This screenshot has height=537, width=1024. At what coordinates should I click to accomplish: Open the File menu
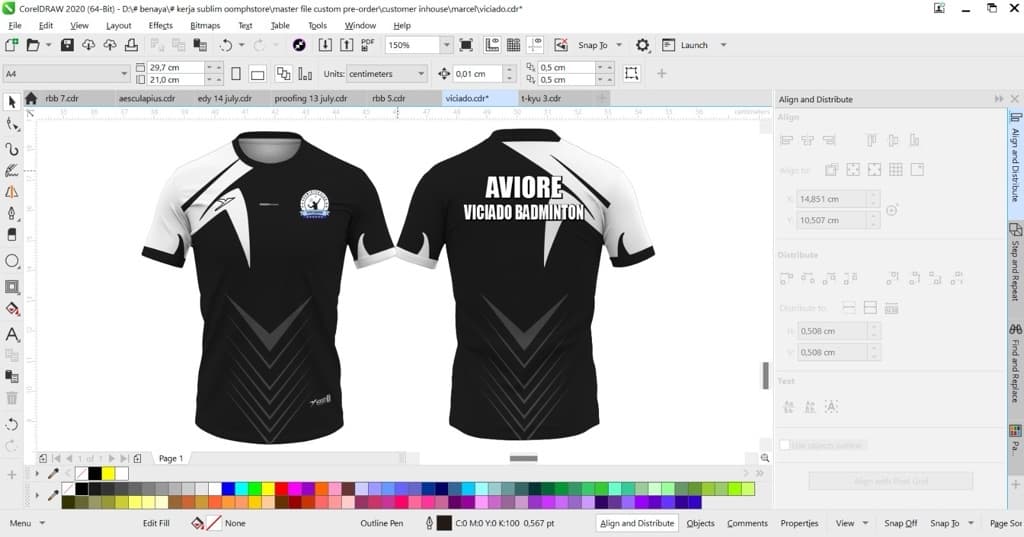click(14, 25)
